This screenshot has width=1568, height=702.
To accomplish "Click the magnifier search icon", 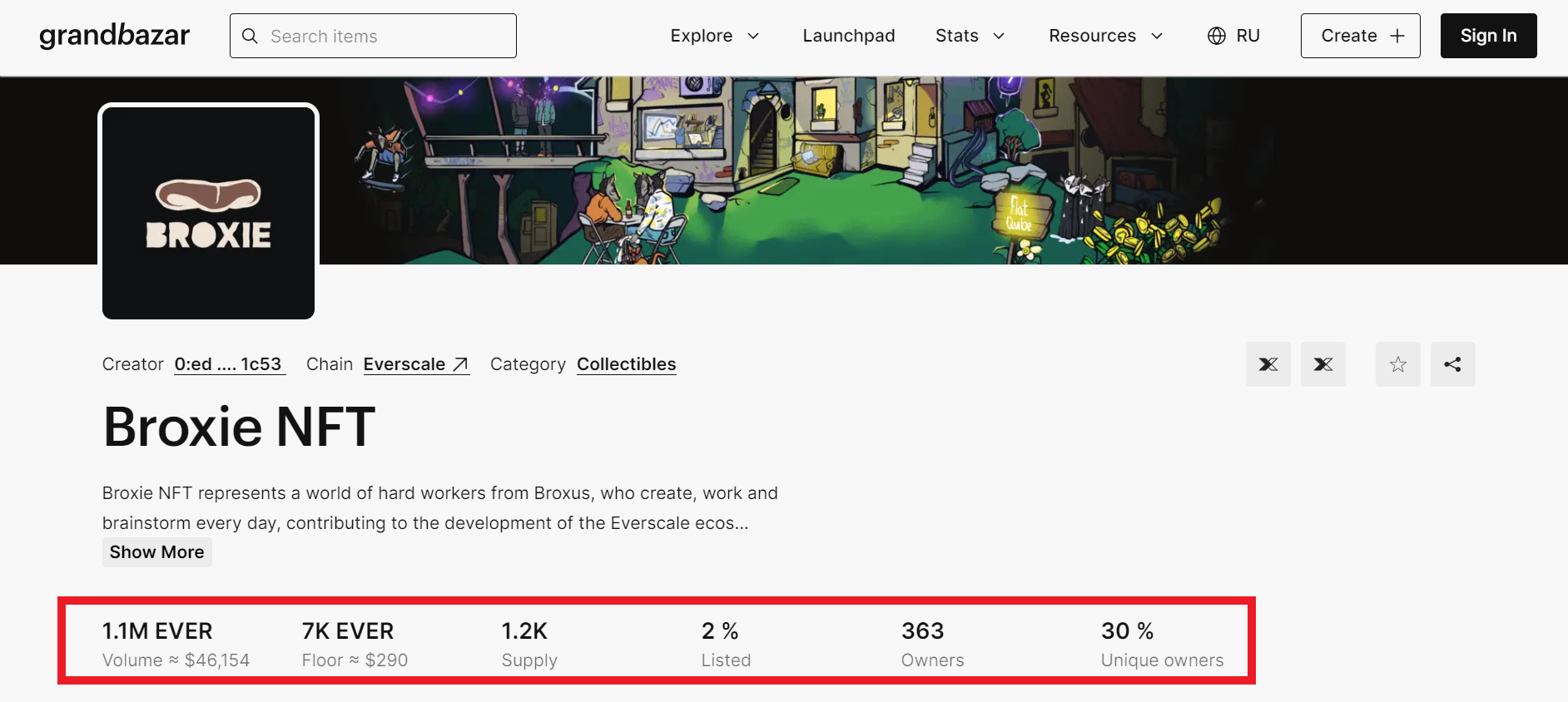I will pos(250,36).
